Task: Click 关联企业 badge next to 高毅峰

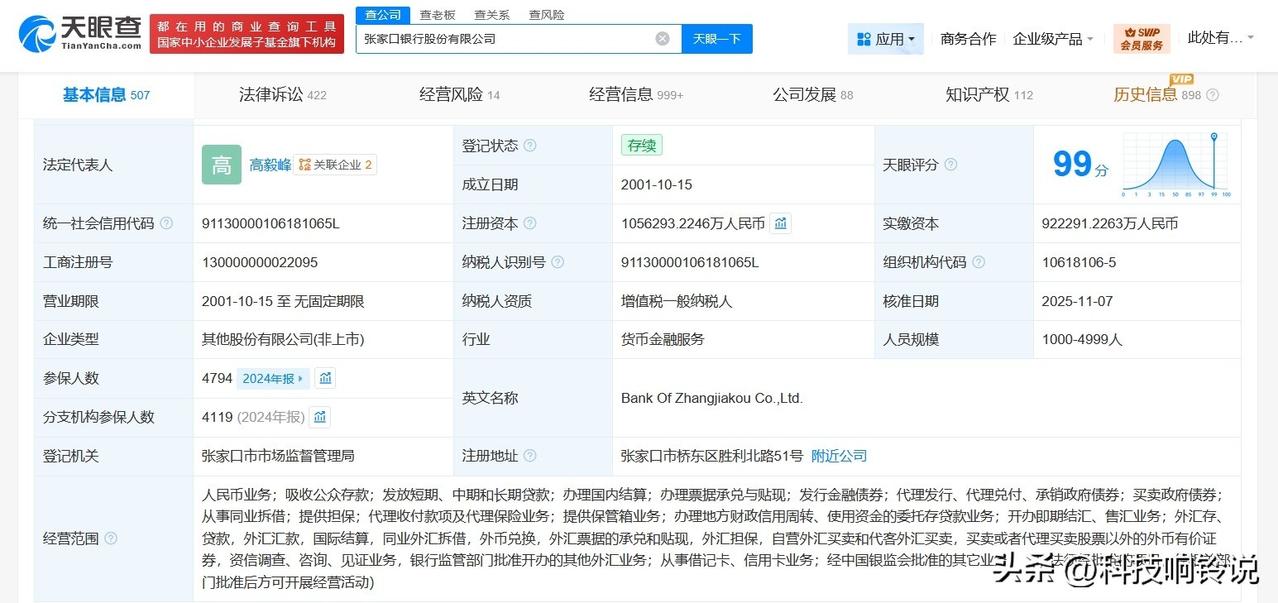Action: pos(338,165)
